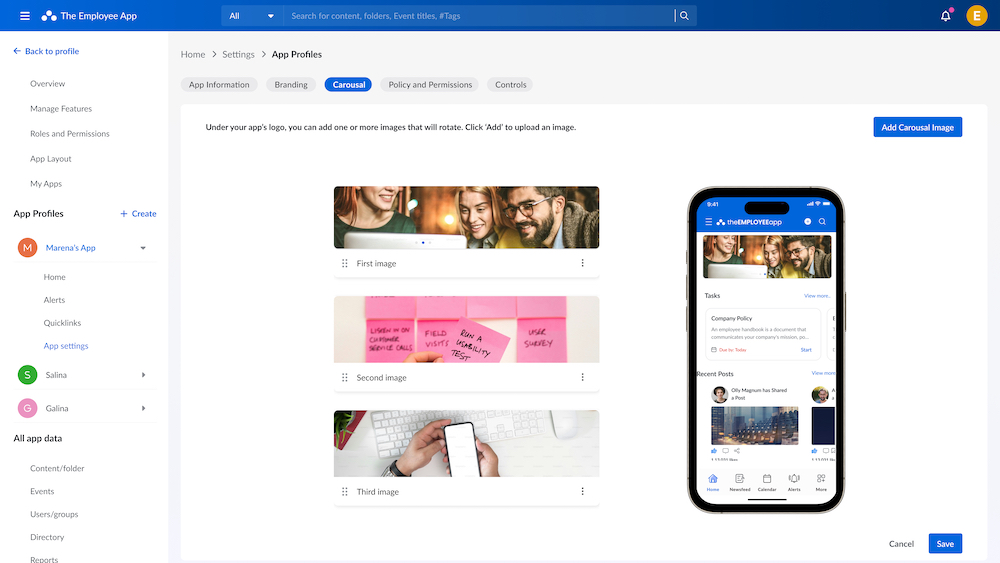Open three-dot menu for Third image
Image resolution: width=1000 pixels, height=563 pixels.
pyautogui.click(x=582, y=492)
